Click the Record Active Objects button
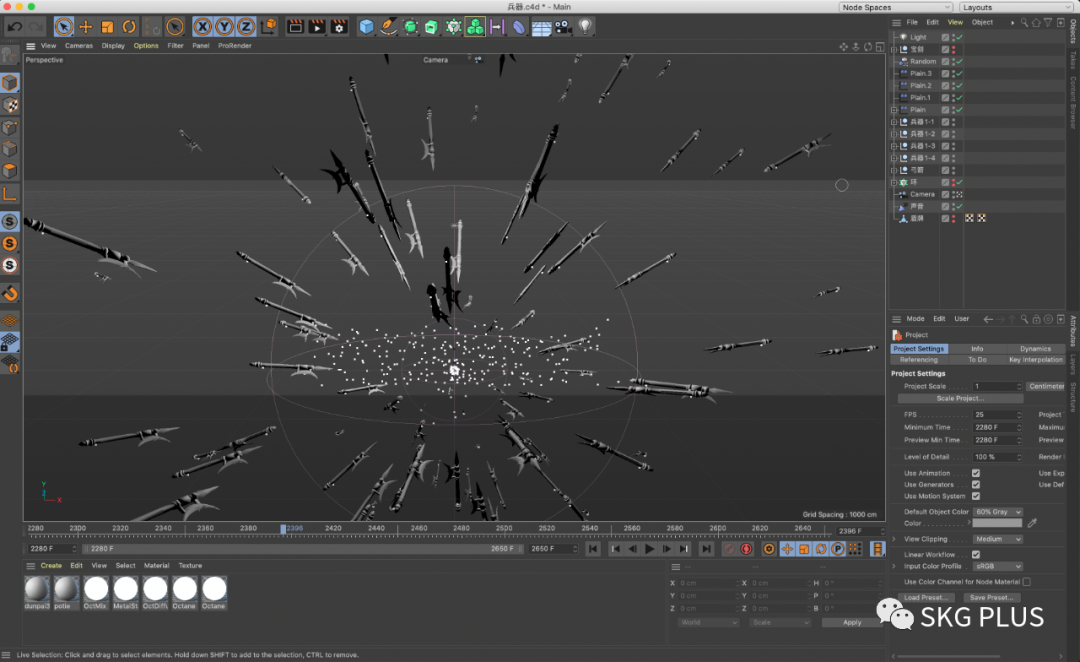 coord(729,549)
